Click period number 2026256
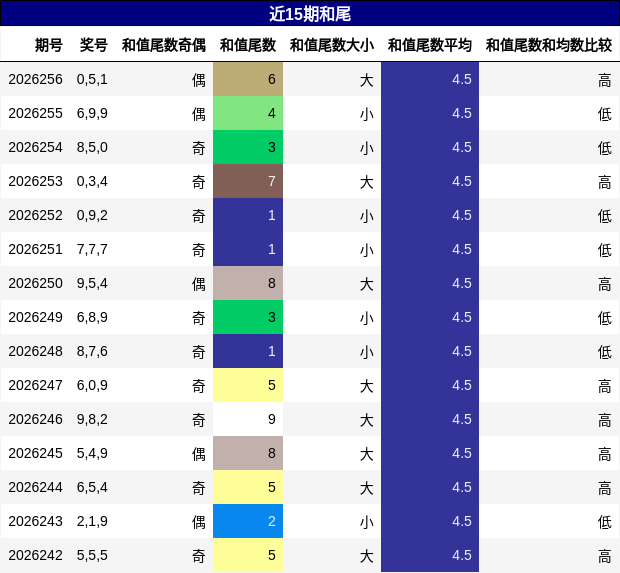 [x=35, y=79]
